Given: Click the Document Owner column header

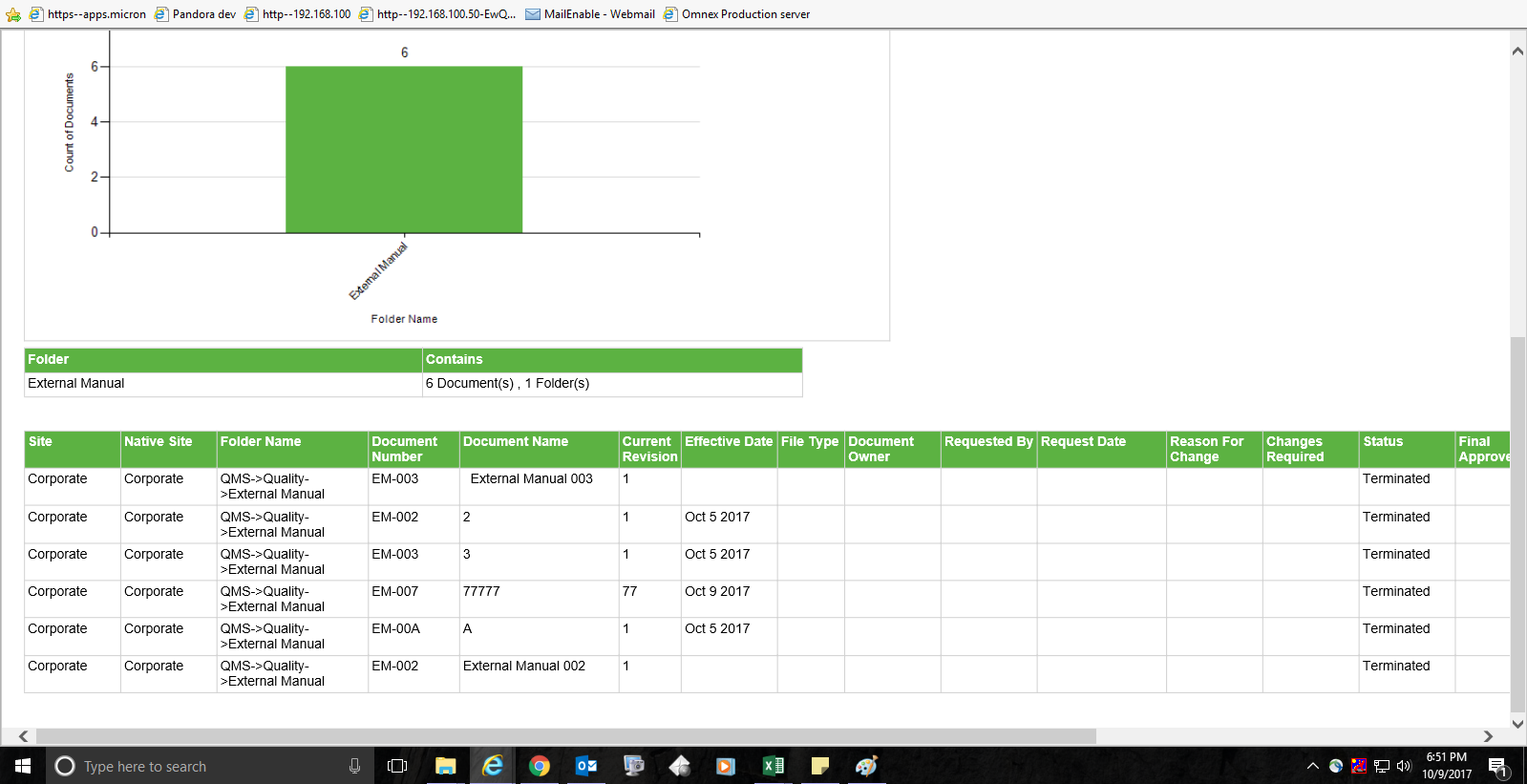Looking at the screenshot, I should click(x=893, y=449).
